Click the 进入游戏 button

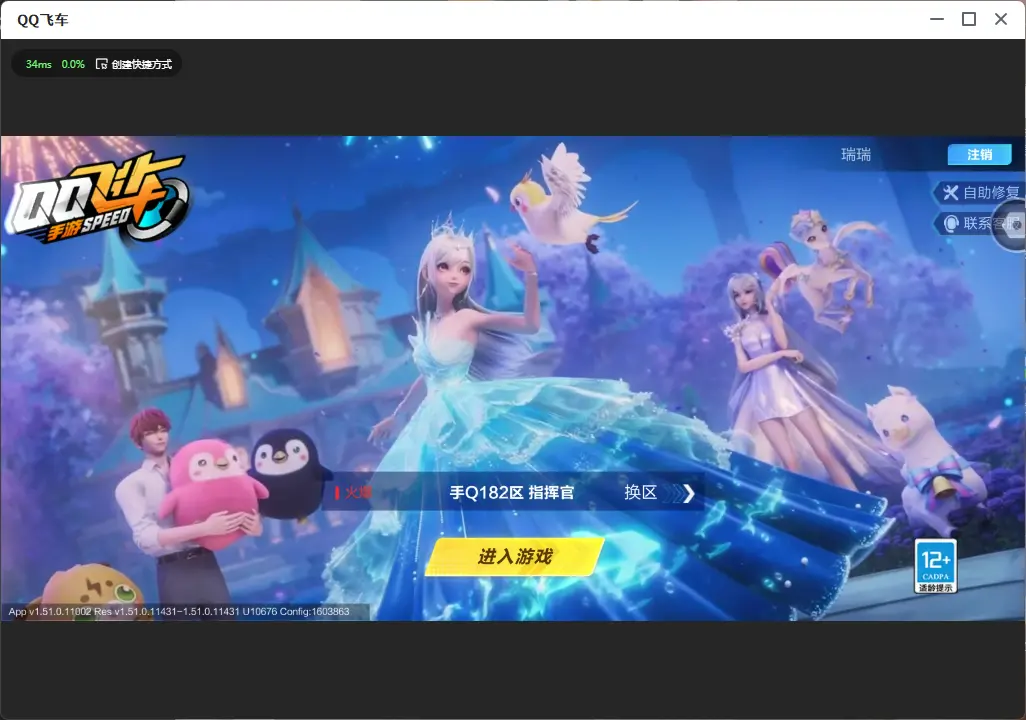click(515, 556)
